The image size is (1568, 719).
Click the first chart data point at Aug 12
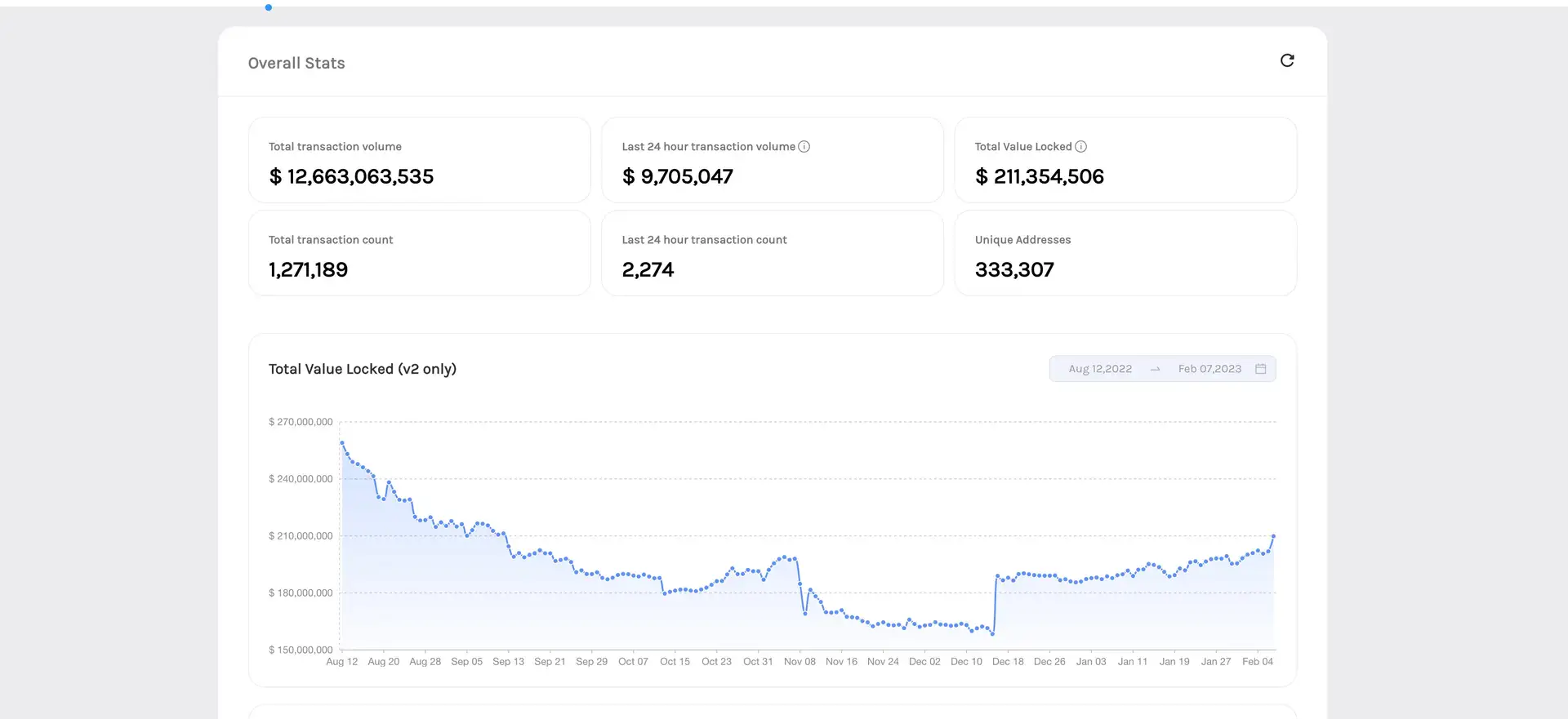pyautogui.click(x=341, y=443)
